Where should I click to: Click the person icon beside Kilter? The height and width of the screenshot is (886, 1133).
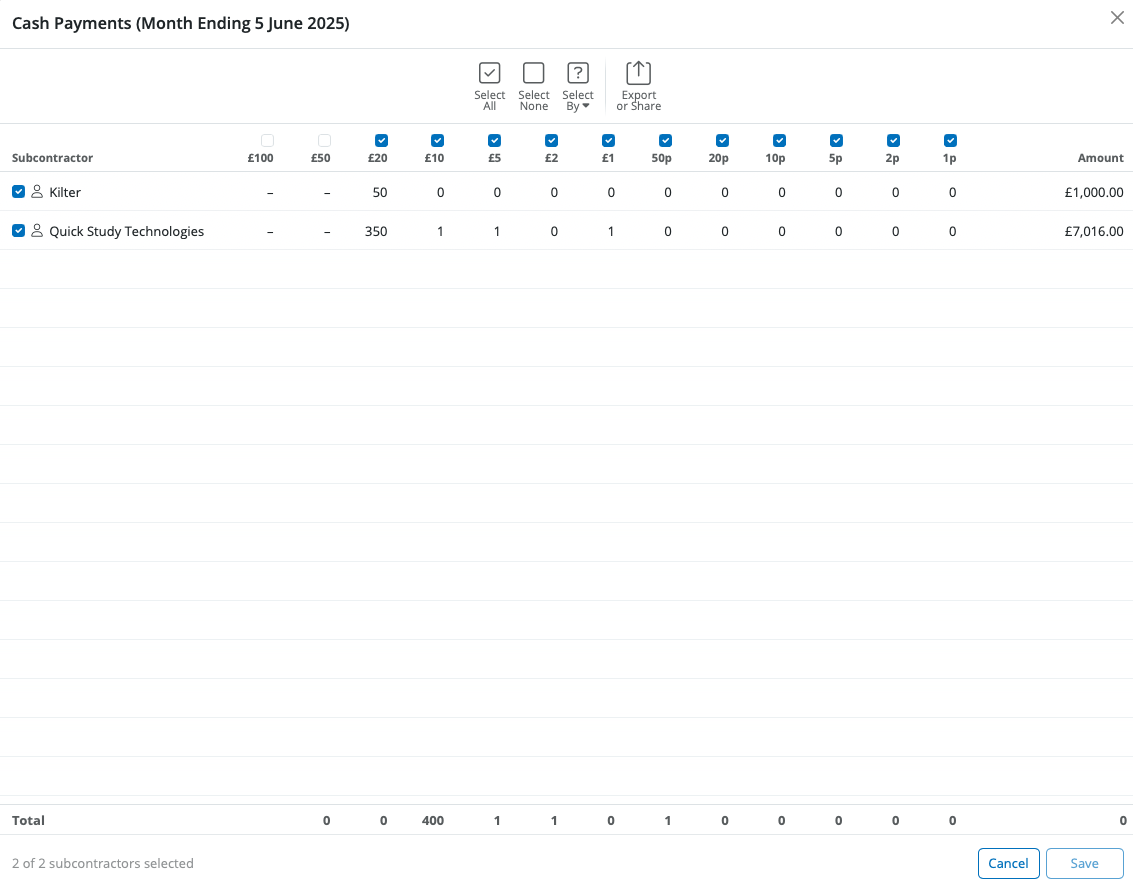coord(37,192)
